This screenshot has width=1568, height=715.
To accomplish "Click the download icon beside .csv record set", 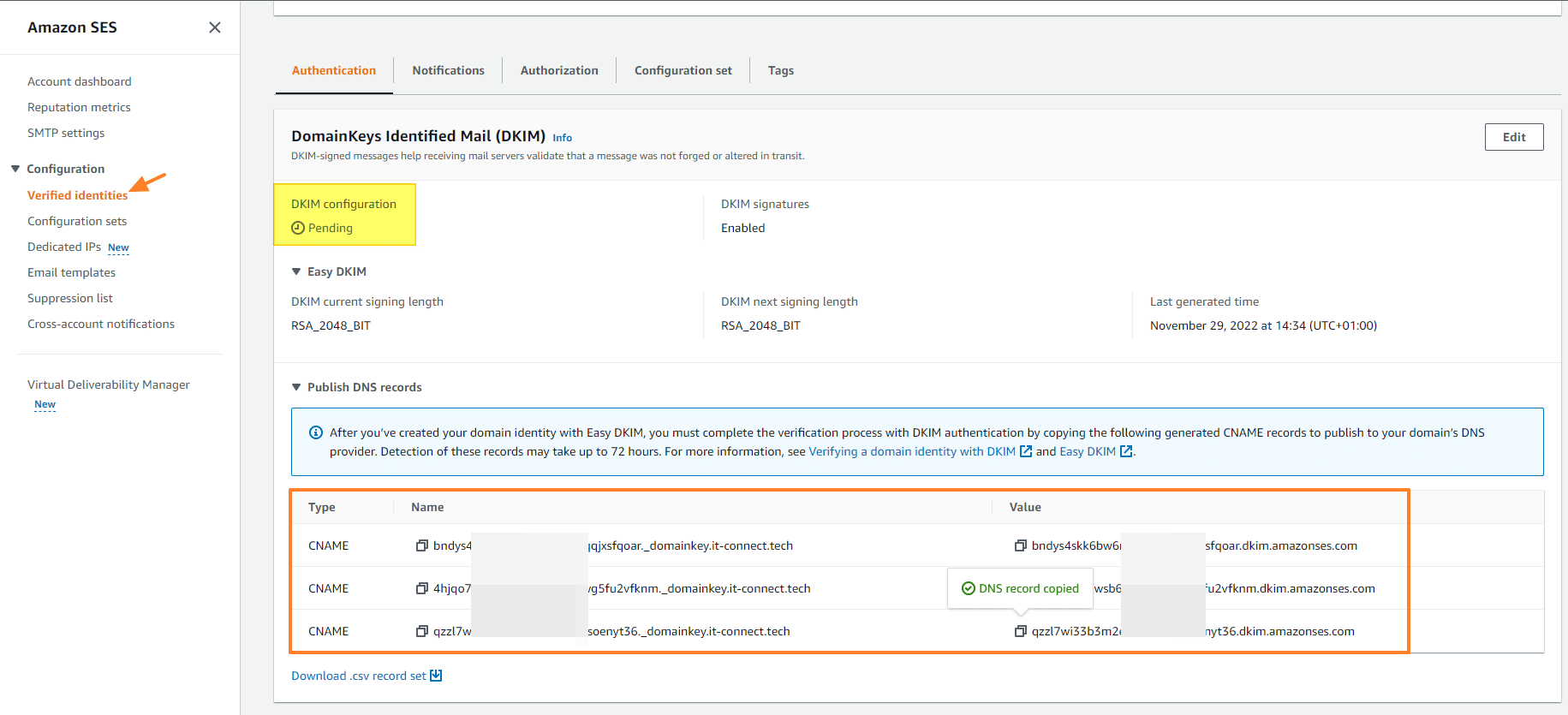I will 436,676.
